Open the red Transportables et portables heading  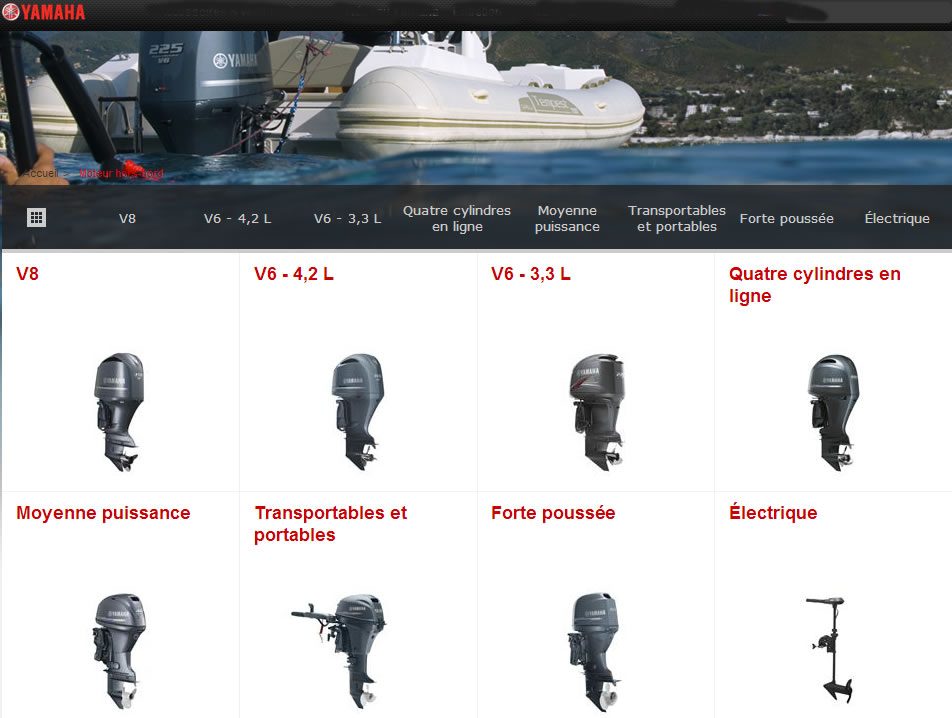click(x=330, y=523)
